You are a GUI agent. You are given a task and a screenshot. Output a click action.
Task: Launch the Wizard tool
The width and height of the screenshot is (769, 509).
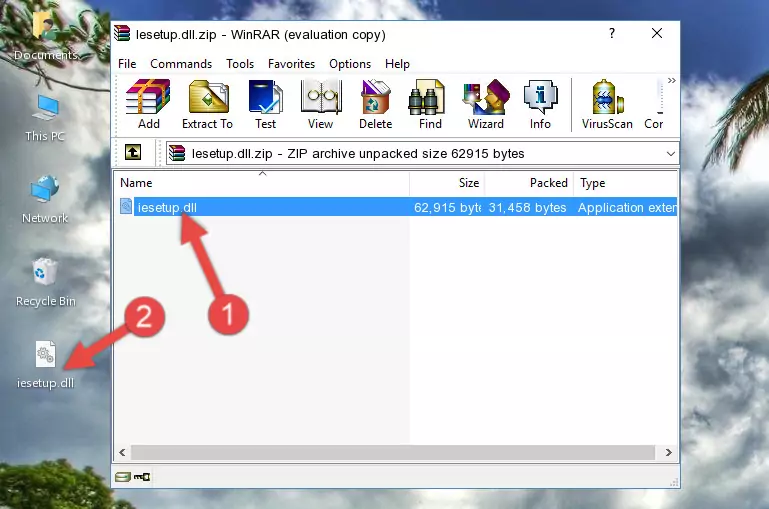click(486, 104)
